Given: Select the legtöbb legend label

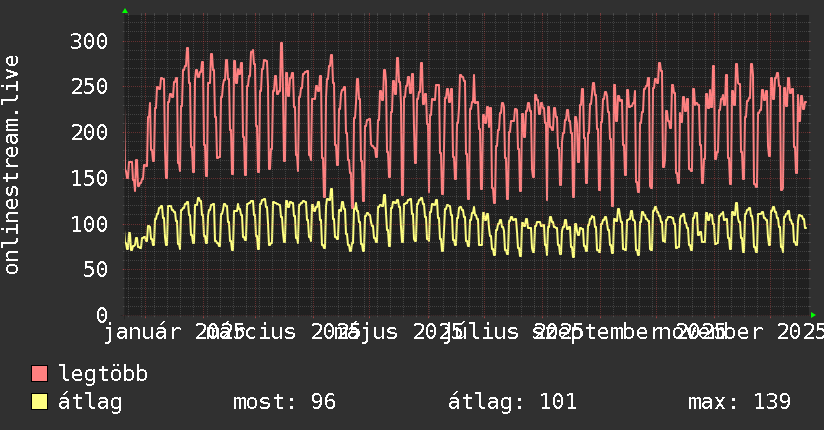Looking at the screenshot, I should 103,374.
